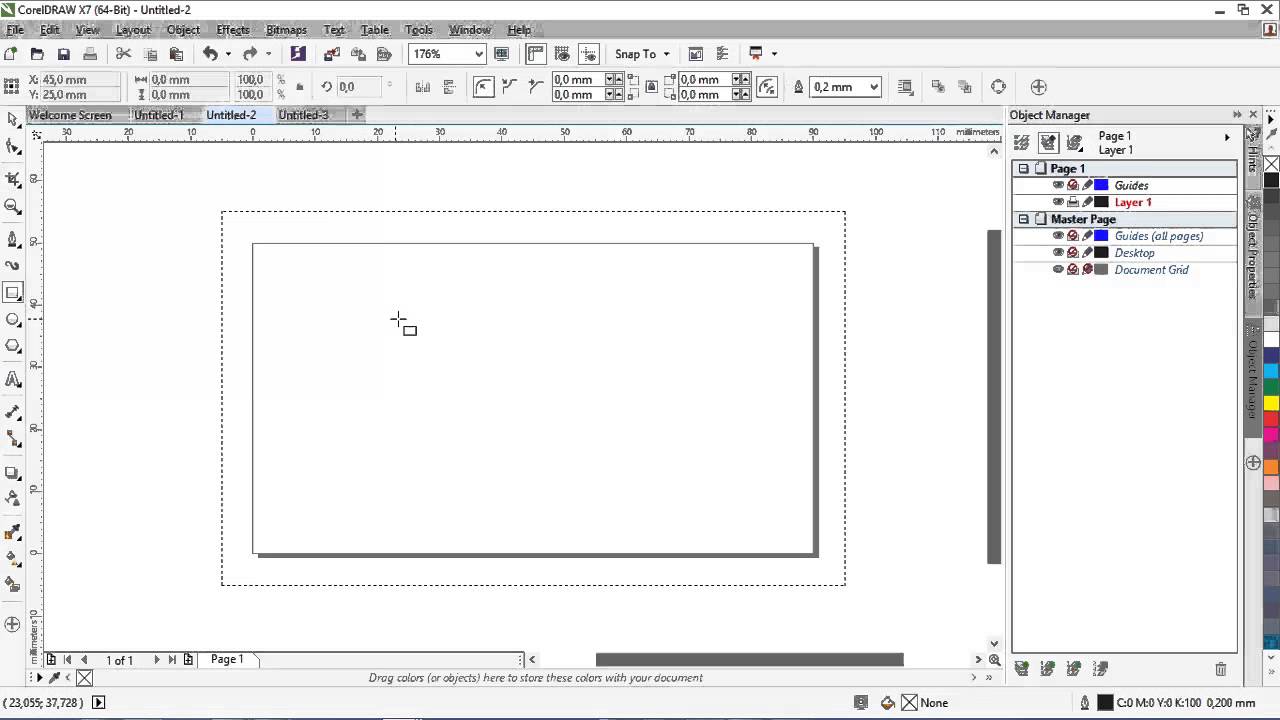Click the yellow swatch in color palette
The height and width of the screenshot is (720, 1280).
click(1271, 403)
